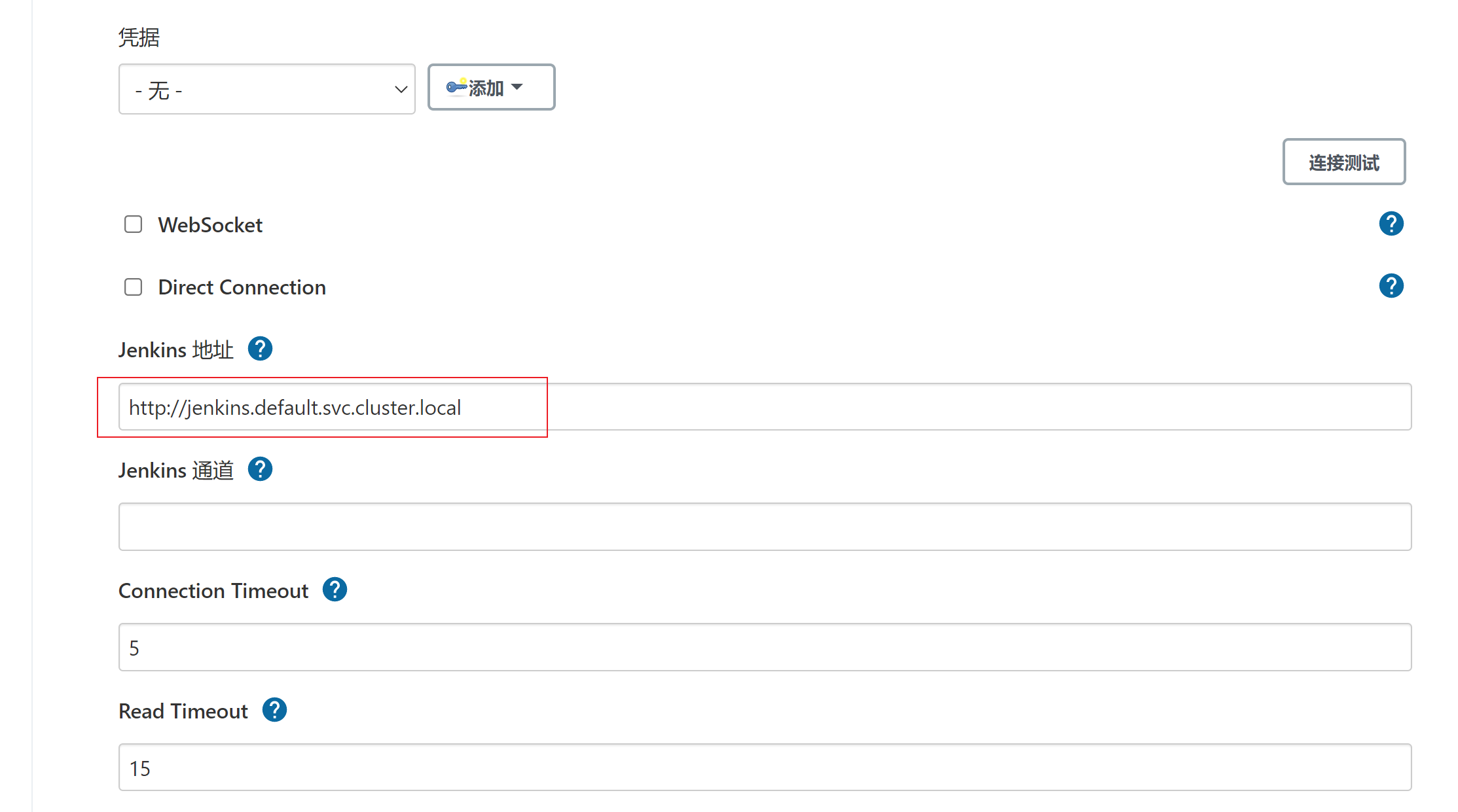View help for Read Timeout

click(x=274, y=710)
